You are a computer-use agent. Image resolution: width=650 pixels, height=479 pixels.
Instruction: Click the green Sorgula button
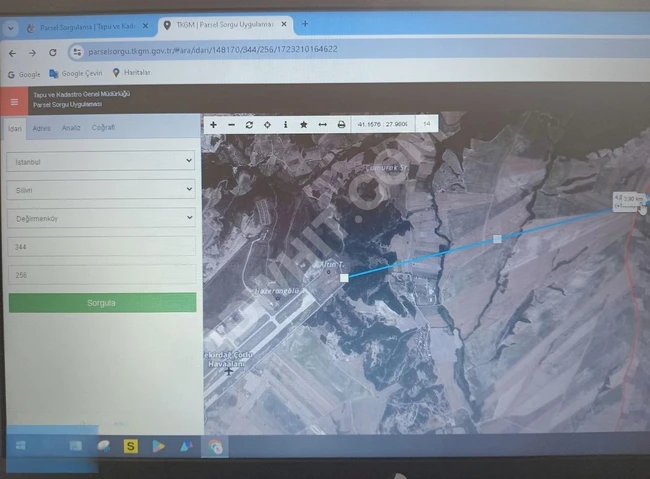tap(102, 303)
